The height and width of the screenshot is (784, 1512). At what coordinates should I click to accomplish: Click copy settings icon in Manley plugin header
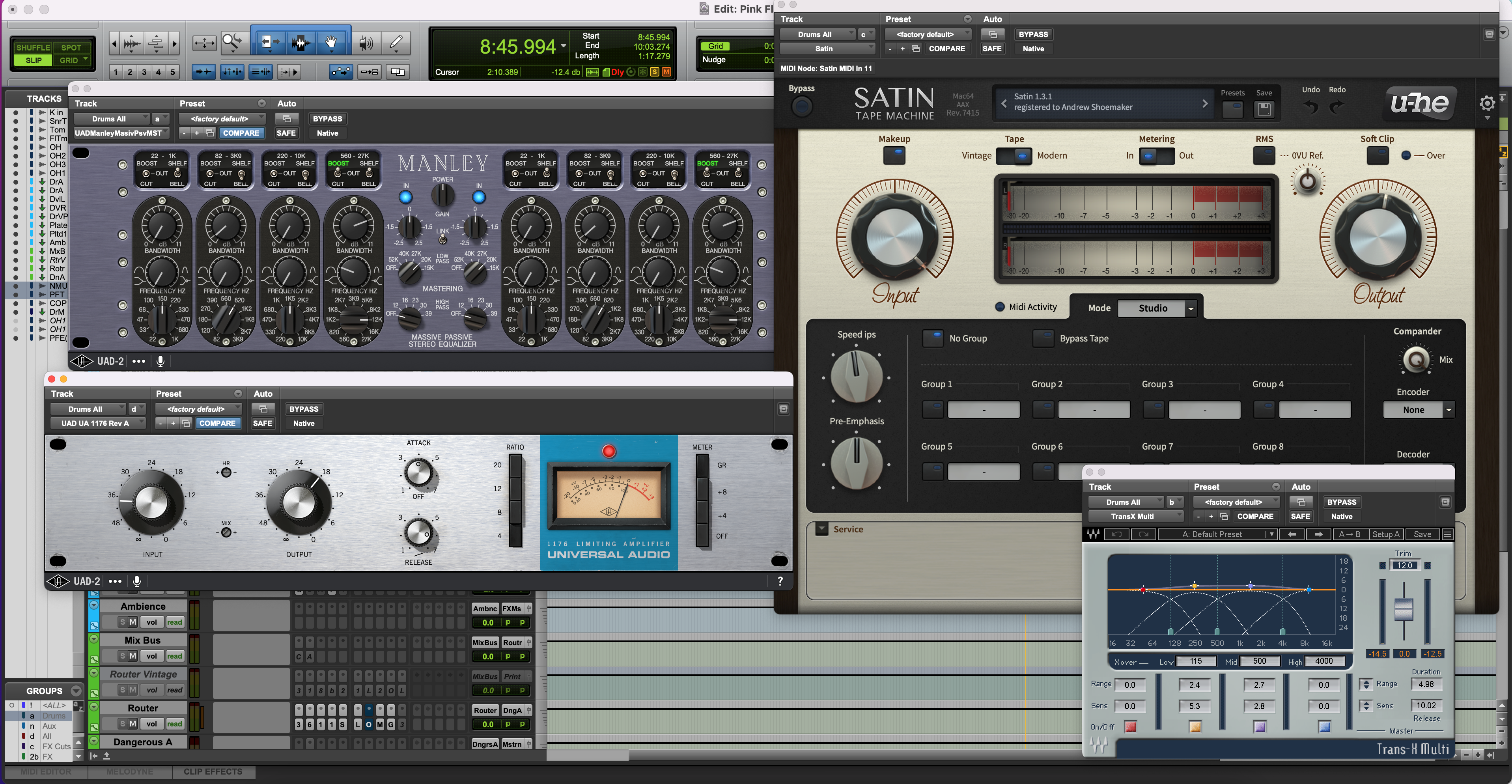point(209,133)
